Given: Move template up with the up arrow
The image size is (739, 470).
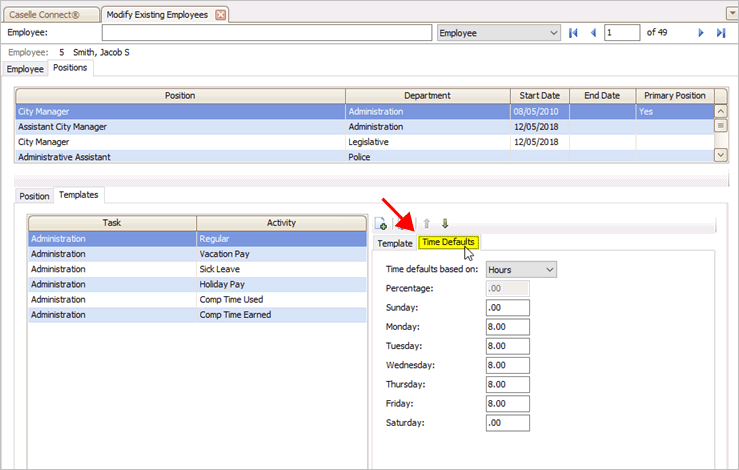Looking at the screenshot, I should coord(428,224).
